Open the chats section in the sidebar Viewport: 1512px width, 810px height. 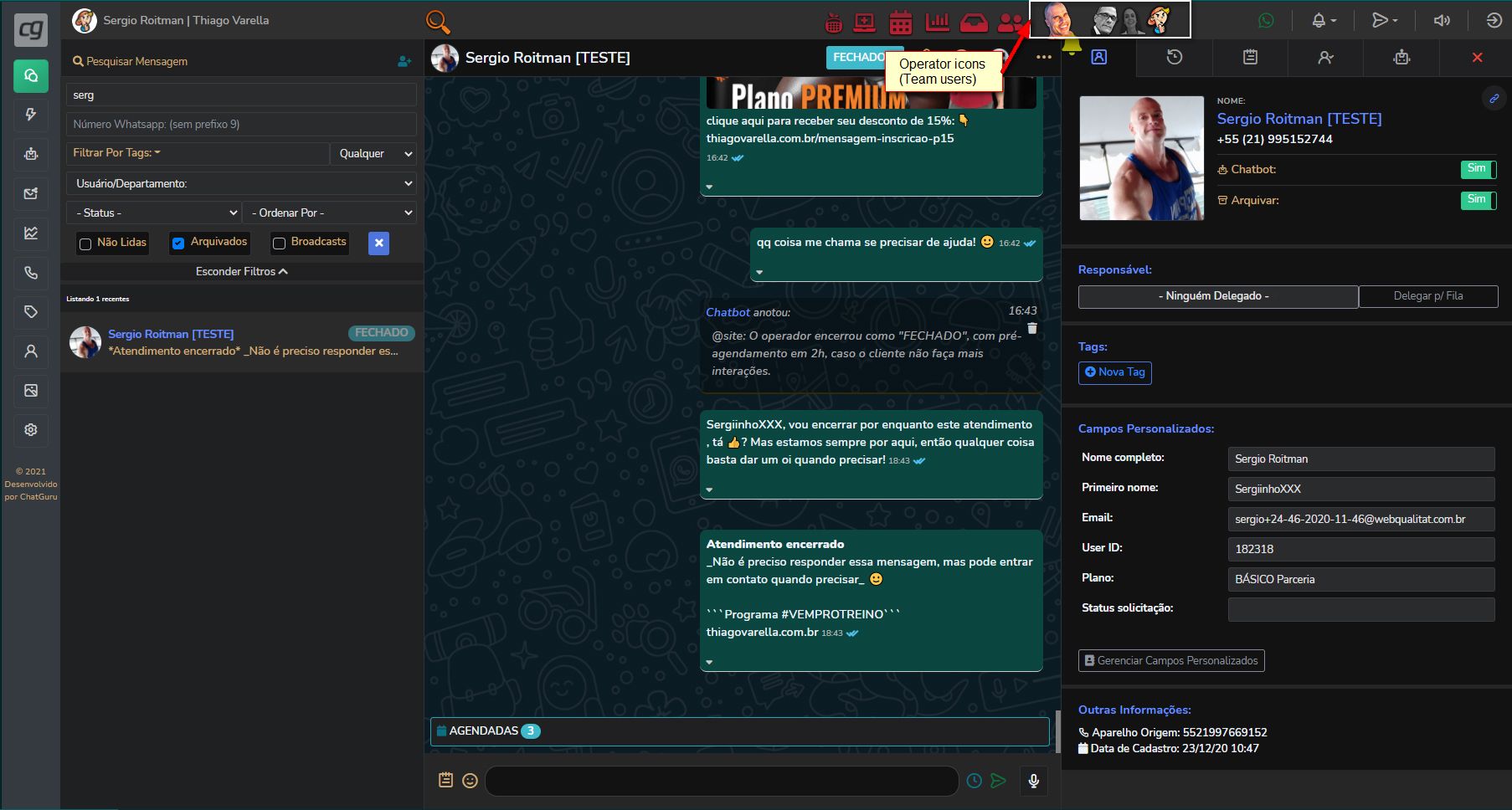(31, 76)
